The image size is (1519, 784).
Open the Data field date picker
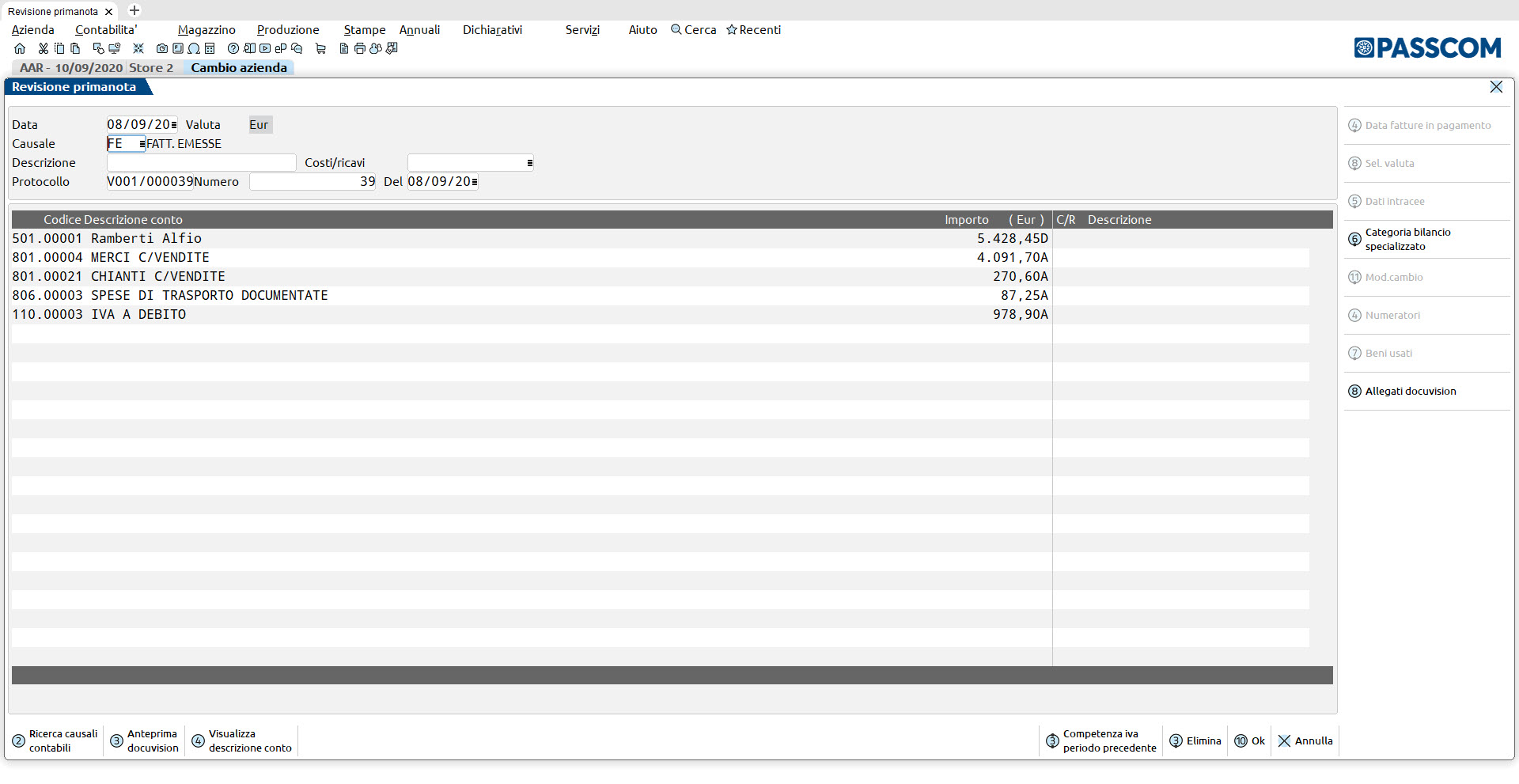point(174,125)
